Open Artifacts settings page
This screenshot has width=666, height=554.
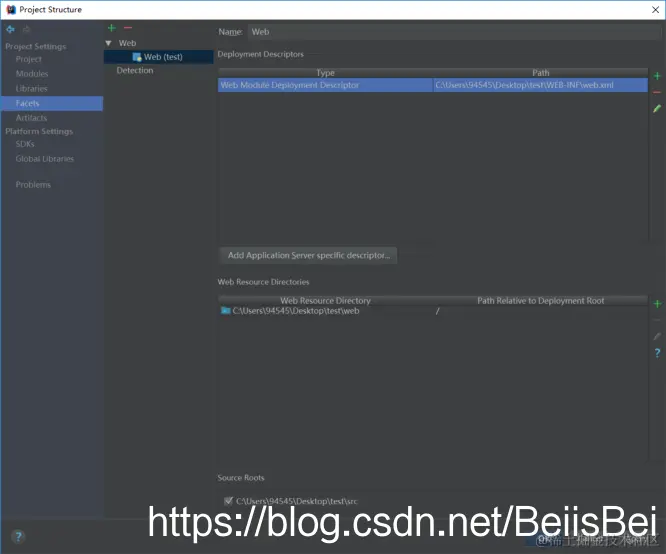tap(31, 118)
